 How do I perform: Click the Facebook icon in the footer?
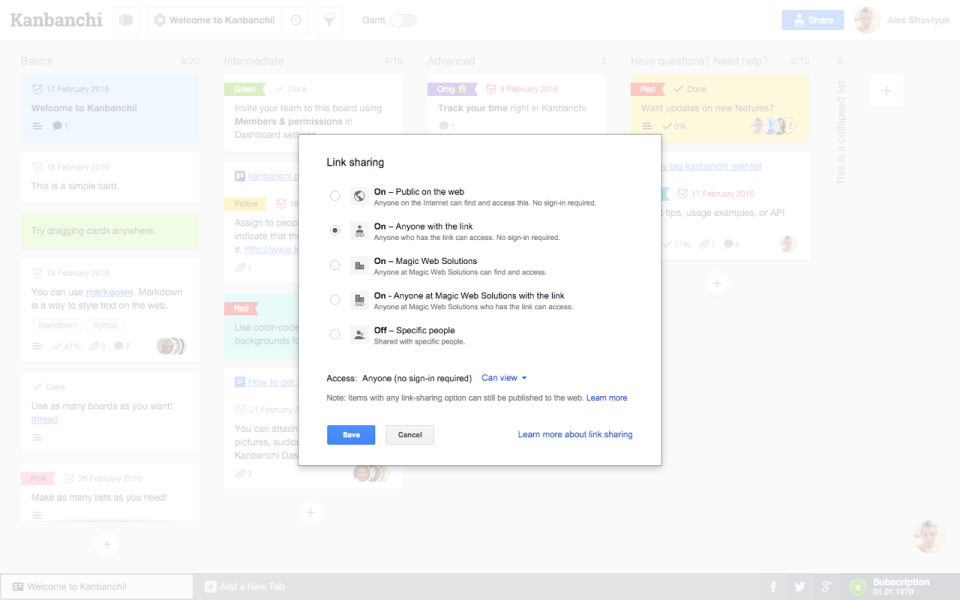coord(773,586)
